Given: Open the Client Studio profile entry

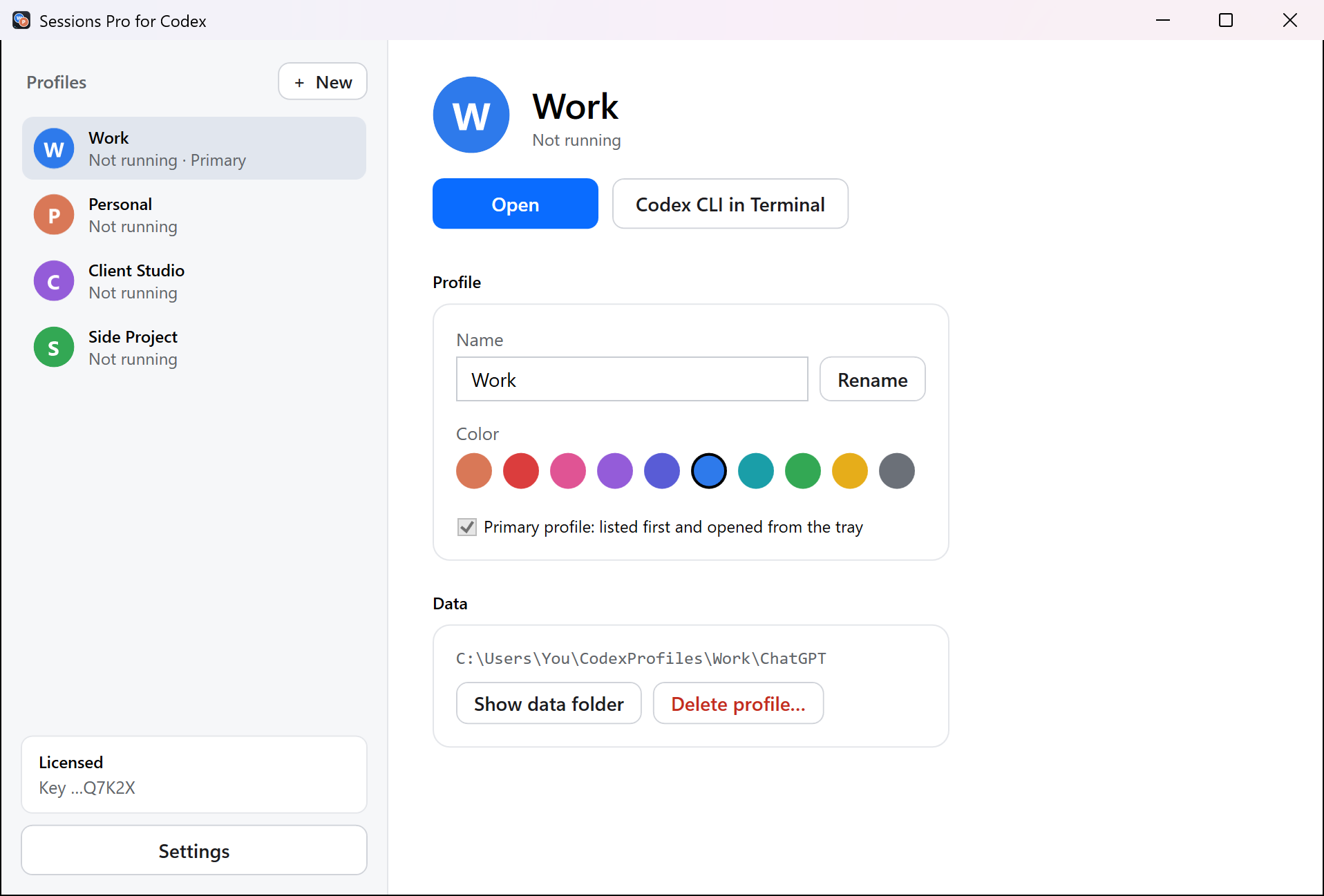Looking at the screenshot, I should tap(194, 281).
